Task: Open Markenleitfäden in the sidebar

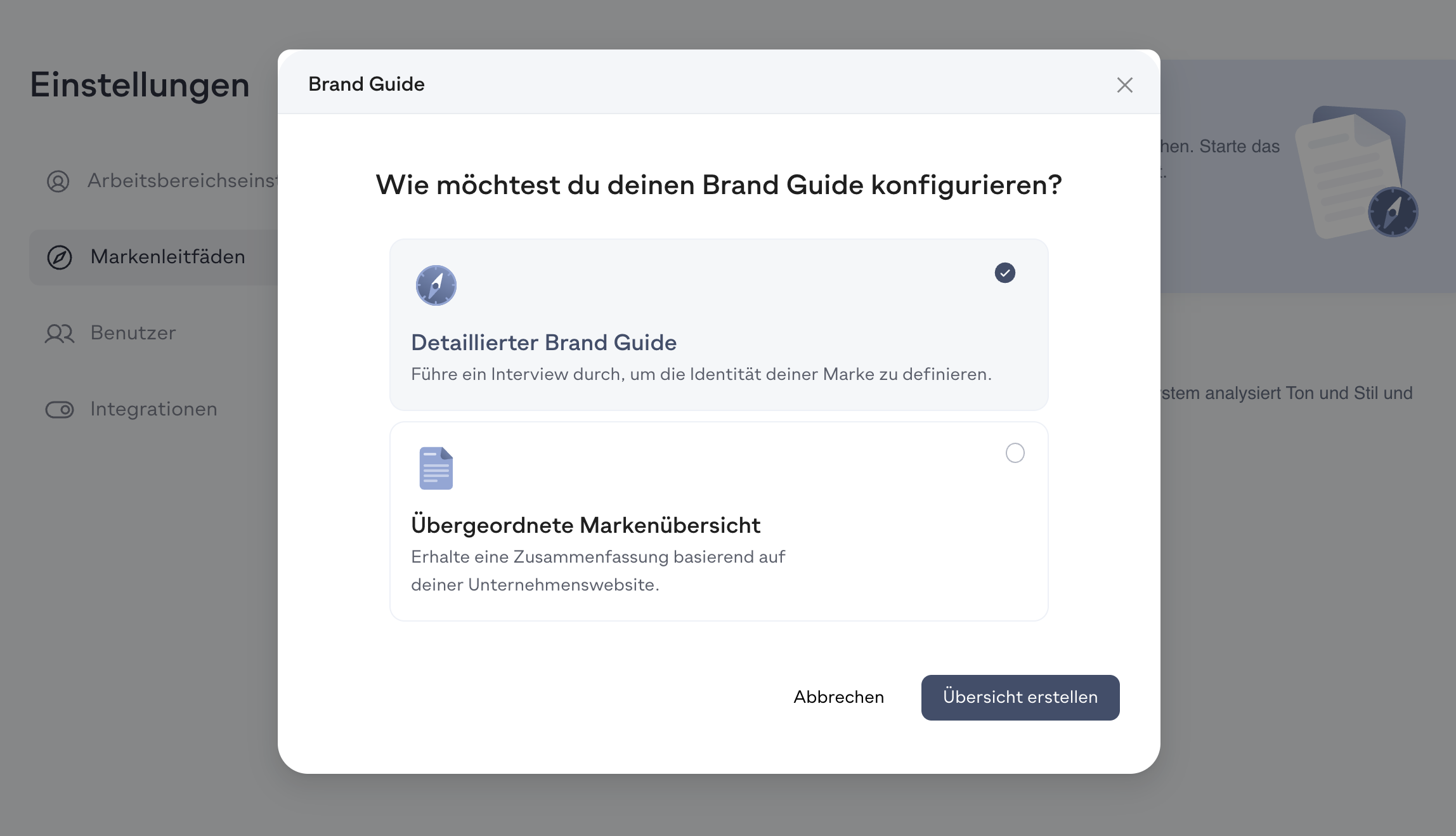Action: (154, 257)
